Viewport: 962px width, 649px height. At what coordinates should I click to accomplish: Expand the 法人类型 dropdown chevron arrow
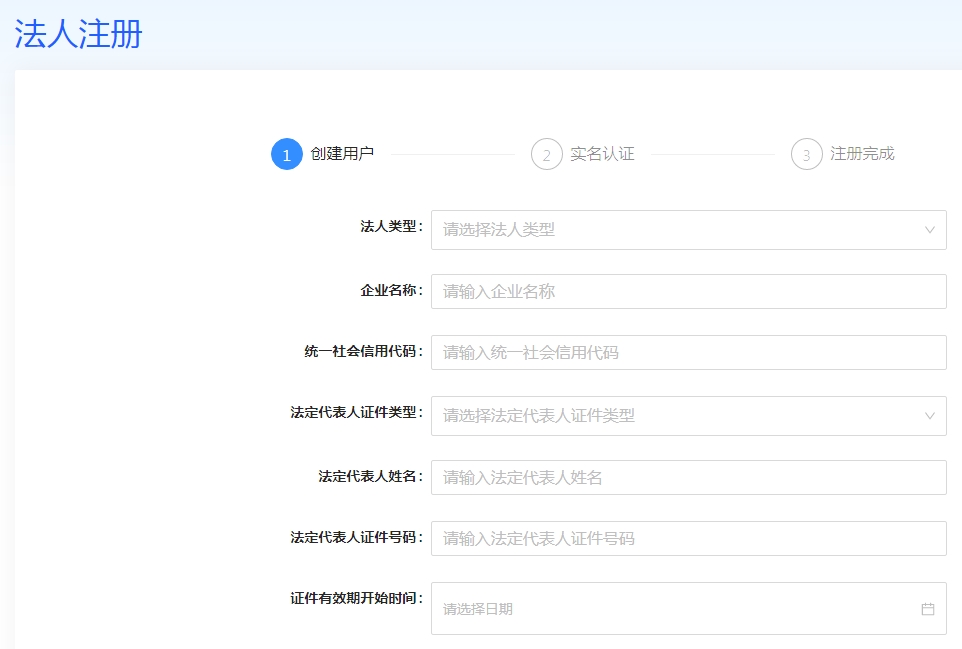pyautogui.click(x=929, y=230)
